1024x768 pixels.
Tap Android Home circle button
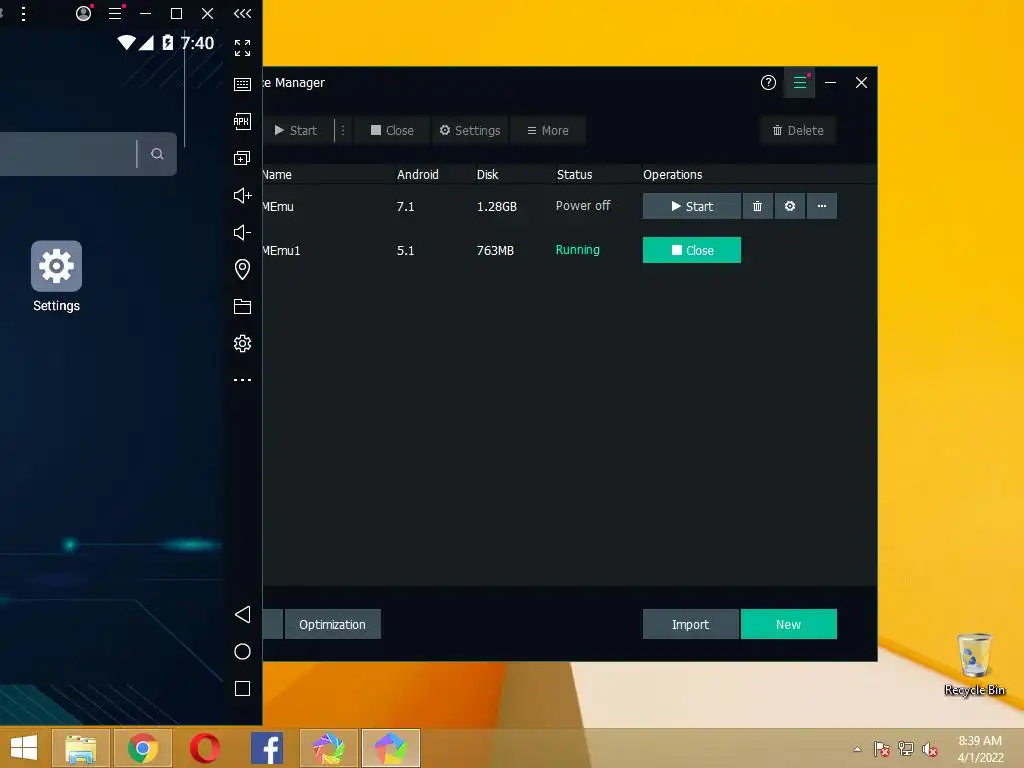pos(242,652)
